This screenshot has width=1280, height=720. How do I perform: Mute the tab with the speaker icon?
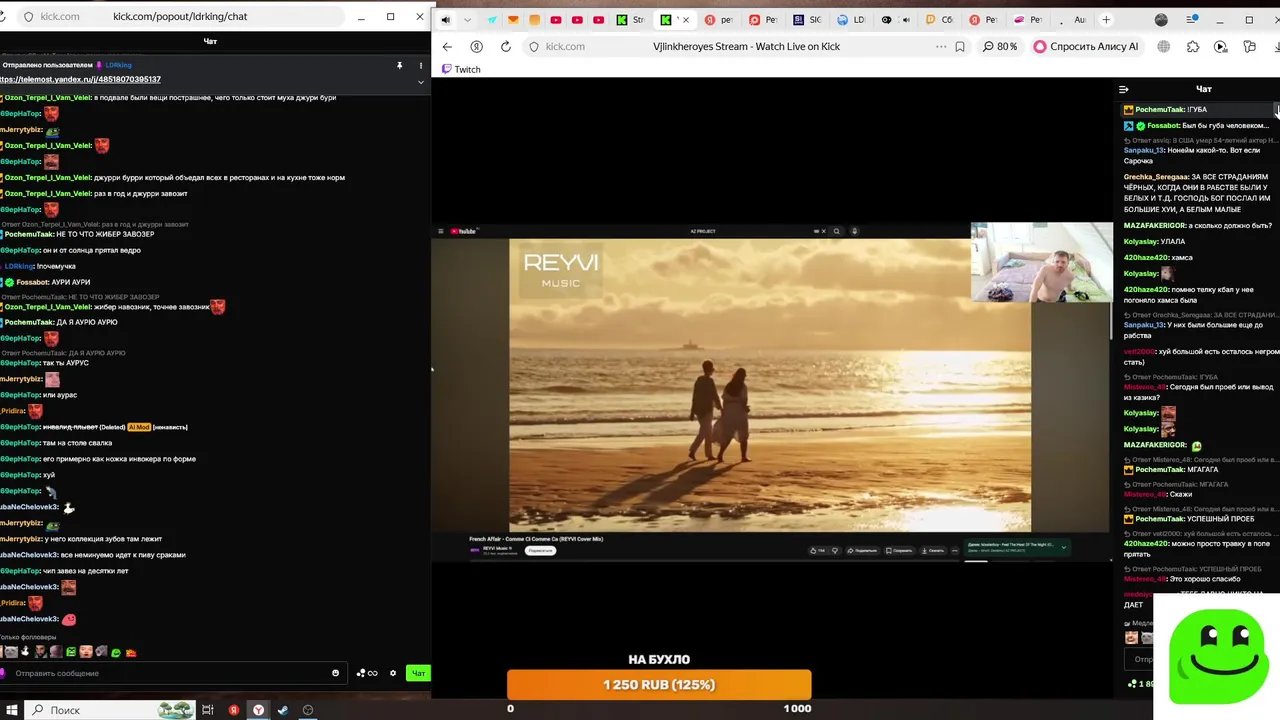(445, 19)
